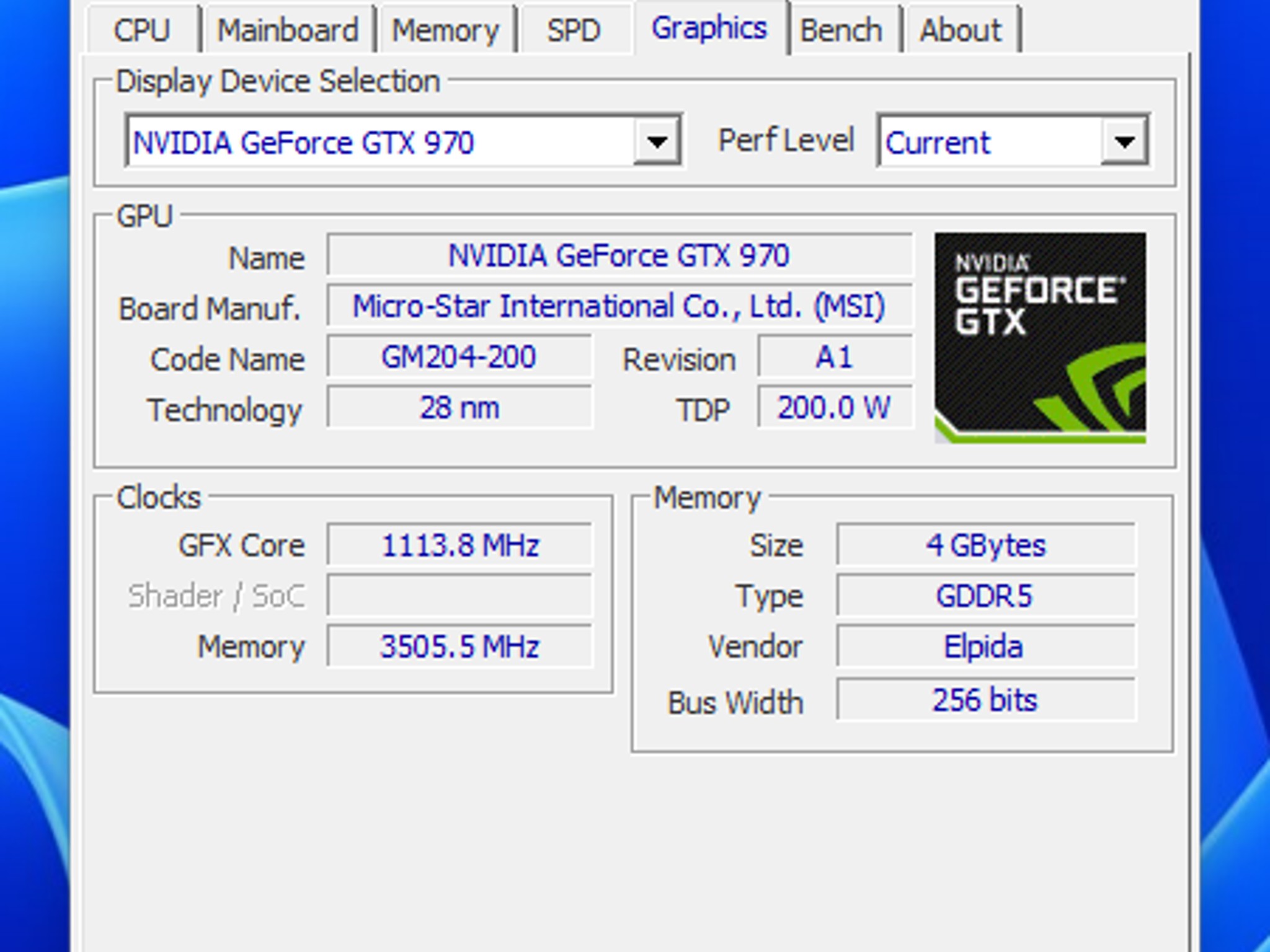
Task: Click the memory Vendor Elpida field
Action: pyautogui.click(x=986, y=646)
